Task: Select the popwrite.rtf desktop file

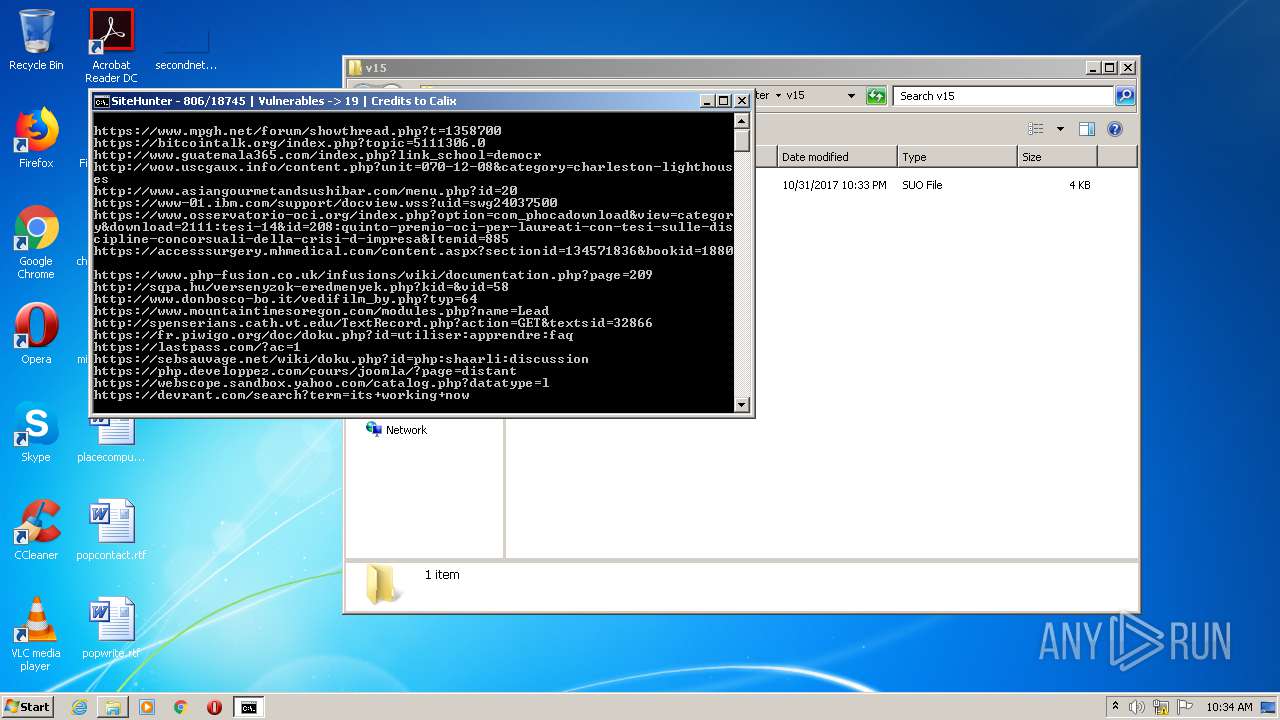Action: (111, 628)
